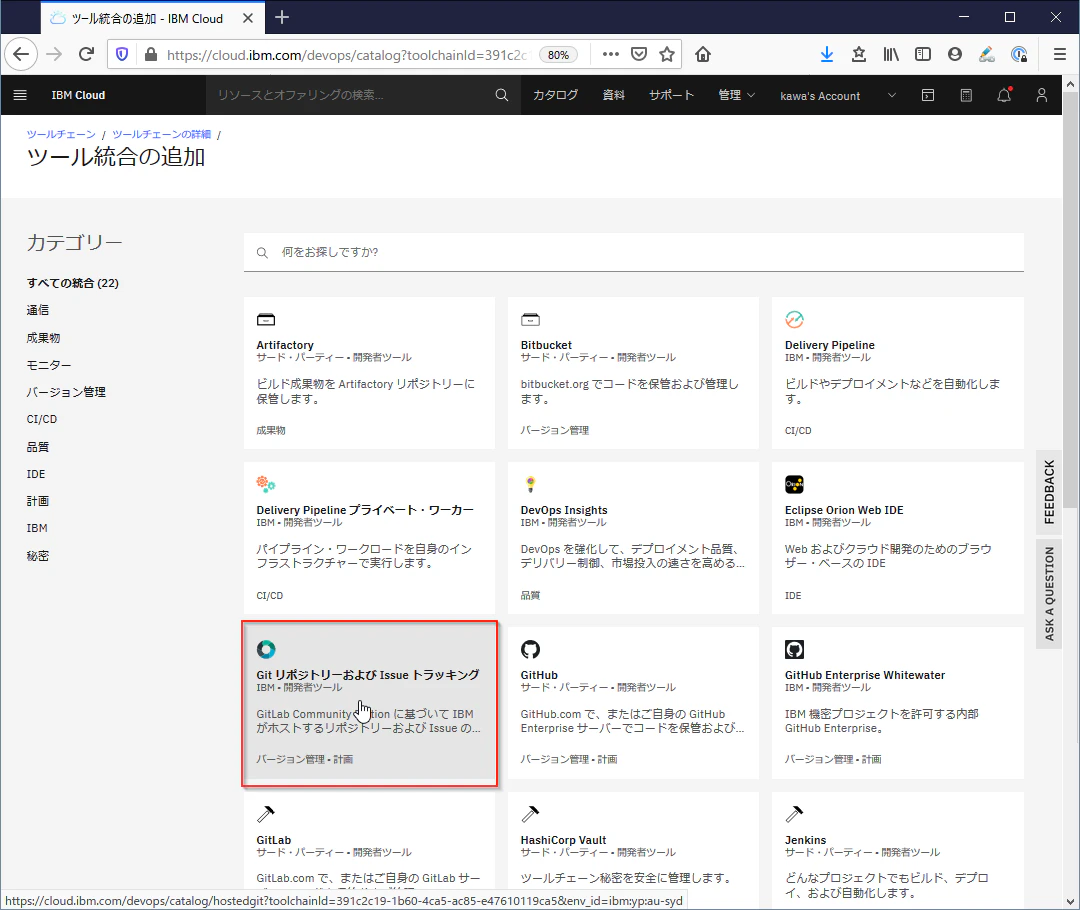Screen dimensions: 1080x910
Task: Click the Firefox tracking protection shield icon
Action: tap(122, 54)
